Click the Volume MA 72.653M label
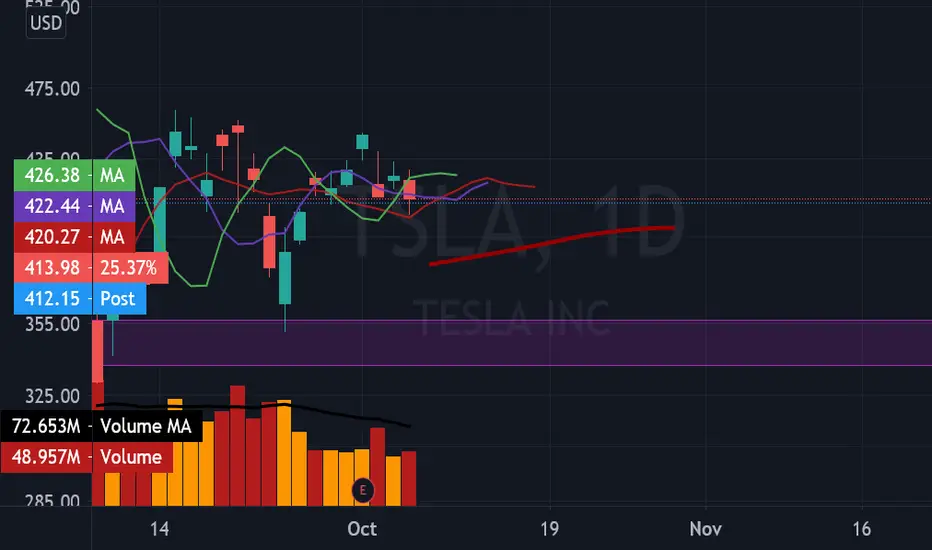The height and width of the screenshot is (550, 932). click(x=101, y=426)
